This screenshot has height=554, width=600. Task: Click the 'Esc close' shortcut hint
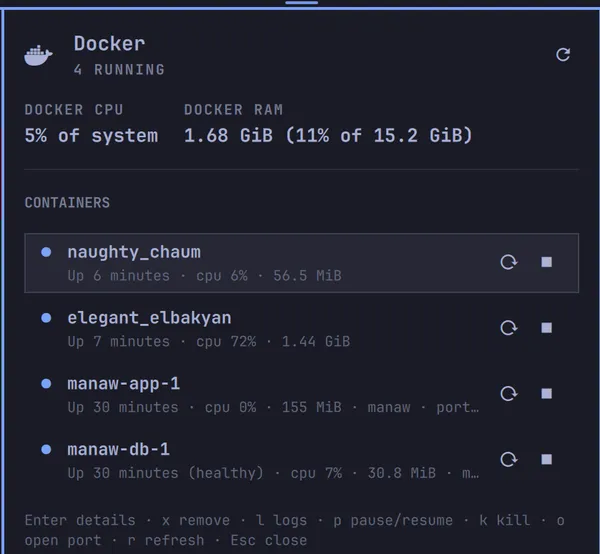269,541
